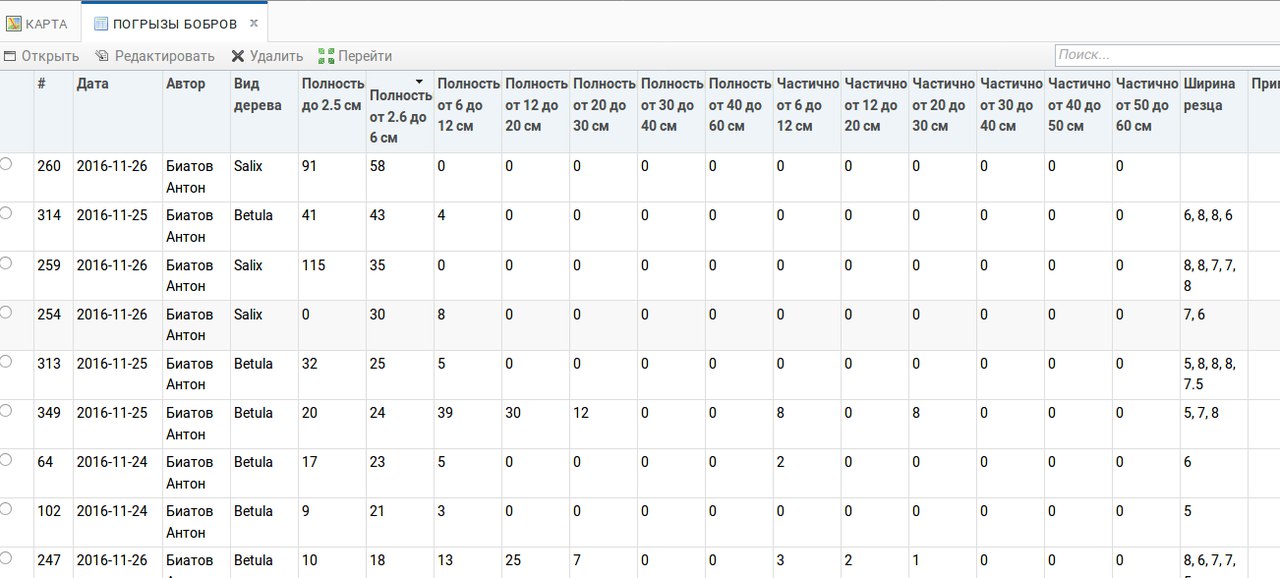Click value 30 under Полность от 12 до 20
The image size is (1280, 578).
(x=513, y=412)
